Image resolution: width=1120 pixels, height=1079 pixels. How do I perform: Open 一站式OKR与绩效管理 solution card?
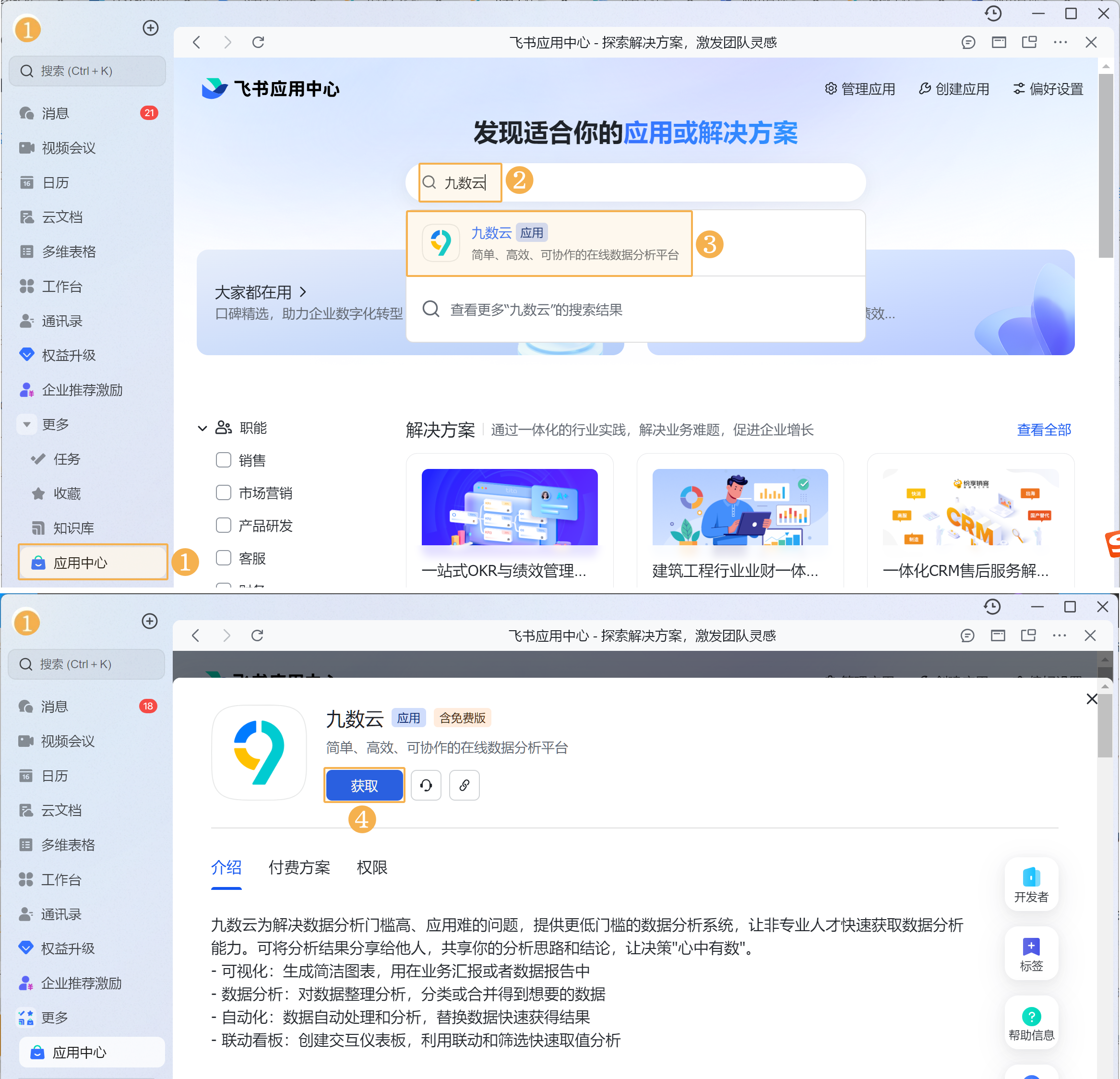point(509,521)
